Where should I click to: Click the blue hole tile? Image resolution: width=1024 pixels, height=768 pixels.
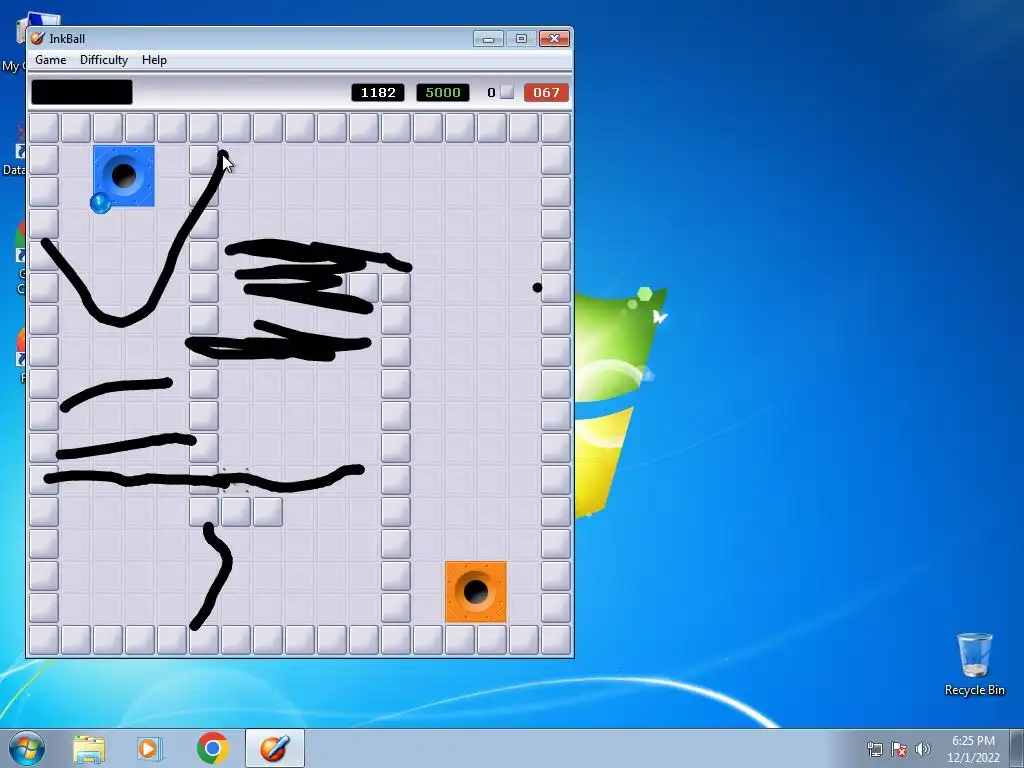(x=124, y=176)
